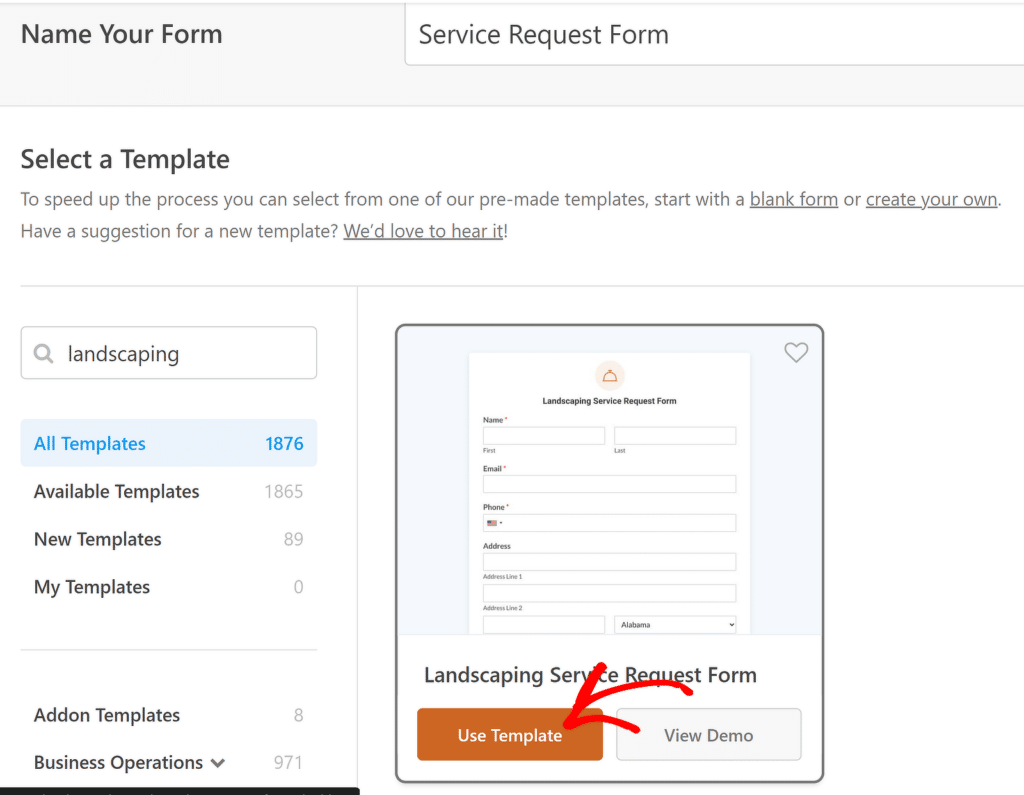The height and width of the screenshot is (795, 1024).
Task: Follow the blank form link
Action: coord(793,199)
